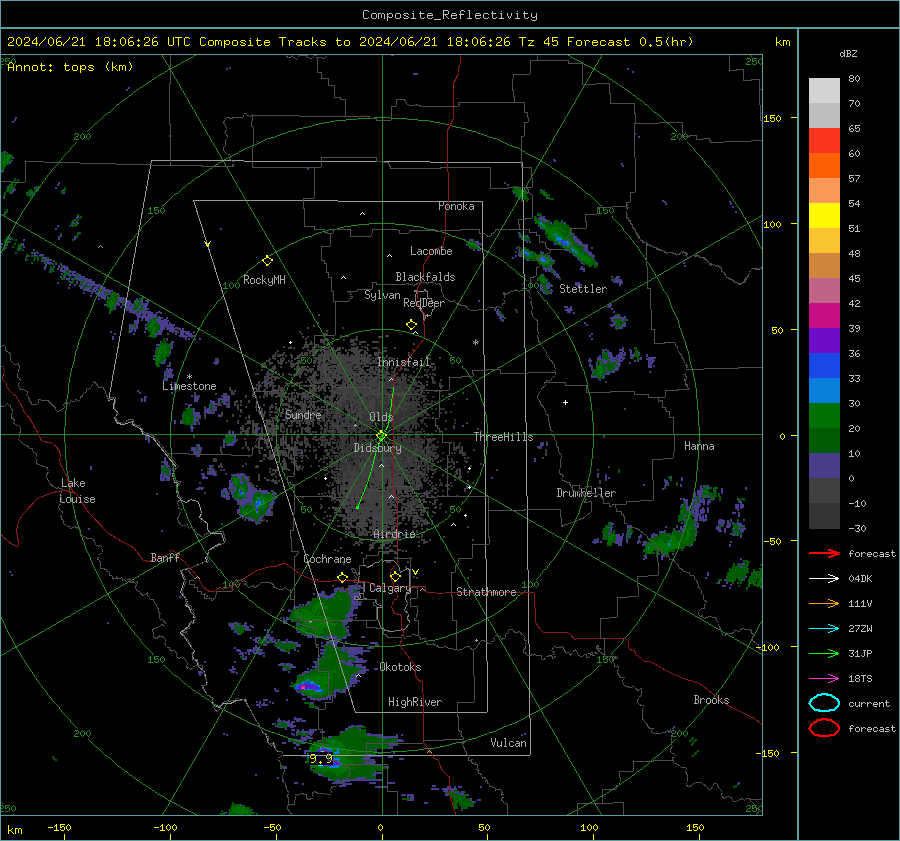Select the 'Blackfalds' label on map
The height and width of the screenshot is (841, 900).
(x=425, y=277)
